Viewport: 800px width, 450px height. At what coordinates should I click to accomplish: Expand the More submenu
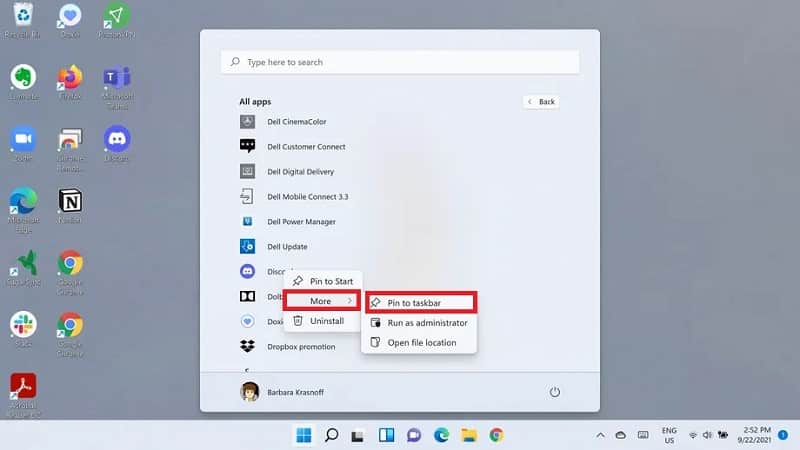pos(322,301)
